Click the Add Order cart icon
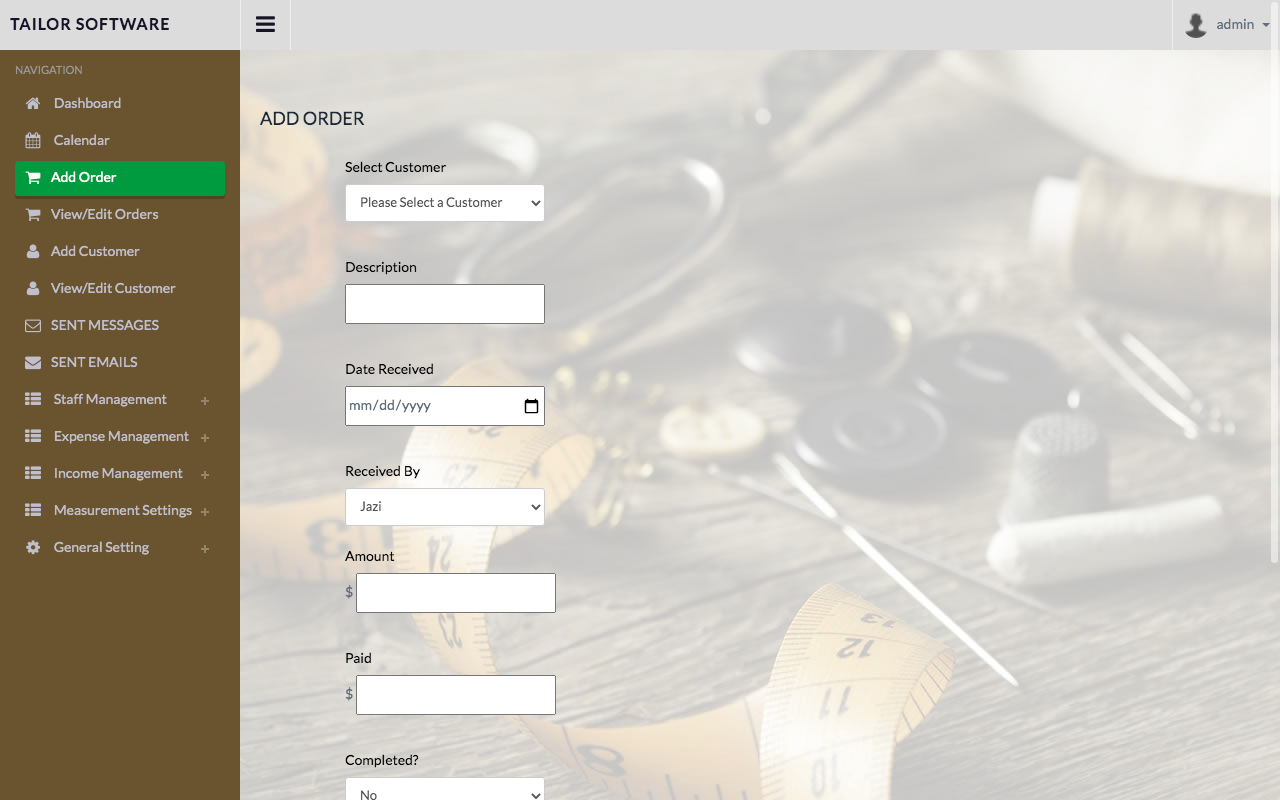Image resolution: width=1280 pixels, height=800 pixels. (33, 177)
